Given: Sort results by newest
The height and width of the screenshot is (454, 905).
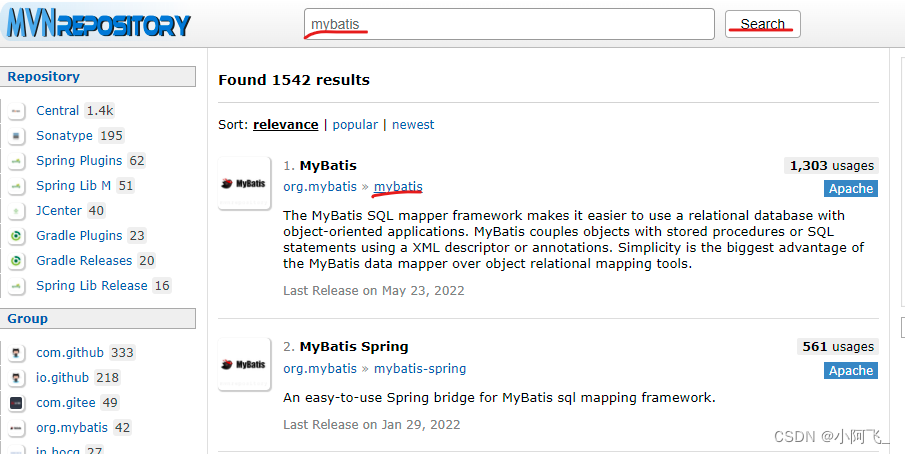Looking at the screenshot, I should [413, 125].
